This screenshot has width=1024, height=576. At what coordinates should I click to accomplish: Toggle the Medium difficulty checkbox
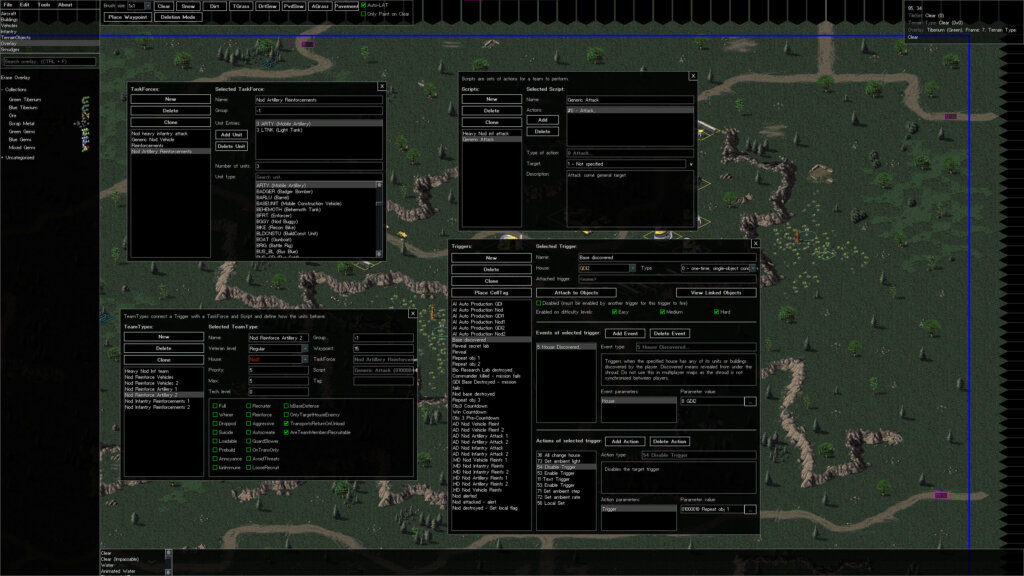(662, 312)
